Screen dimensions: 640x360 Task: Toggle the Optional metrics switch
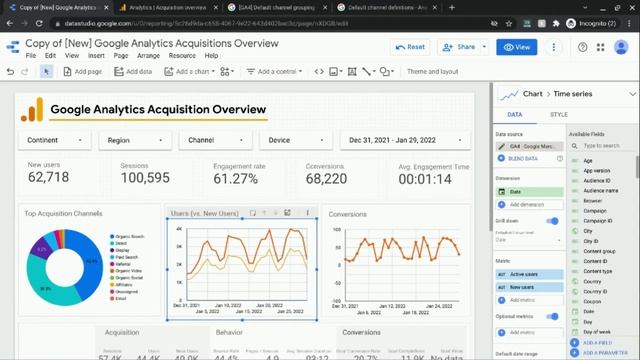click(552, 316)
